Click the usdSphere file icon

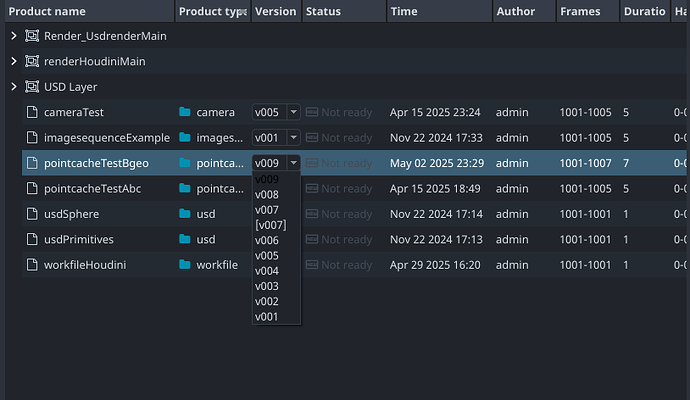pos(32,214)
